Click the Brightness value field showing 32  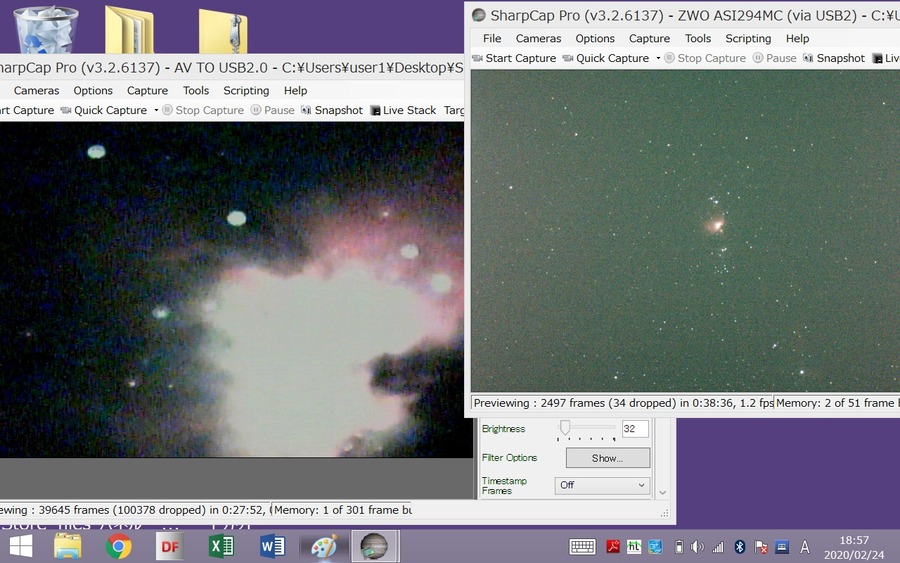(635, 429)
